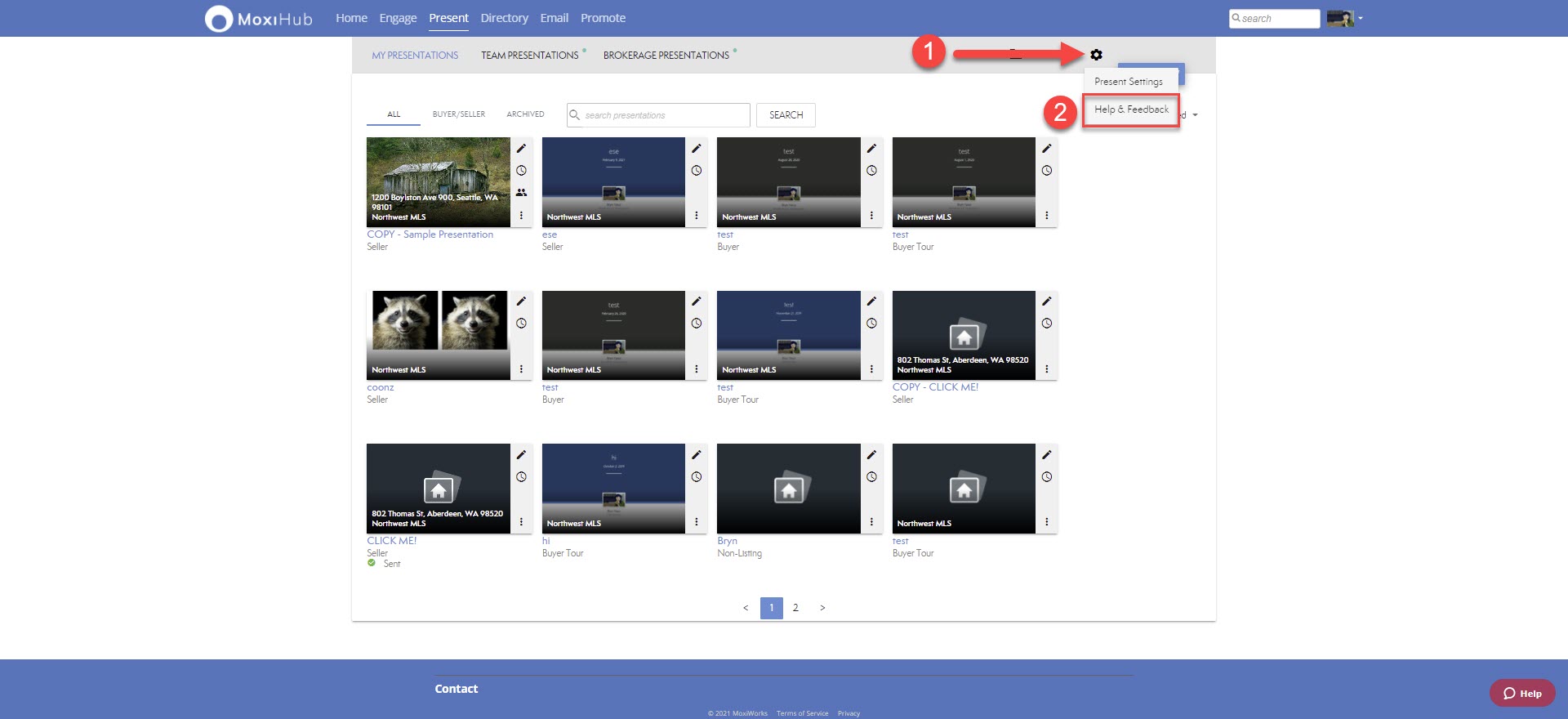Click the shared people icon on Sample Presentation
Viewport: 1568px width, 719px height.
click(x=521, y=193)
